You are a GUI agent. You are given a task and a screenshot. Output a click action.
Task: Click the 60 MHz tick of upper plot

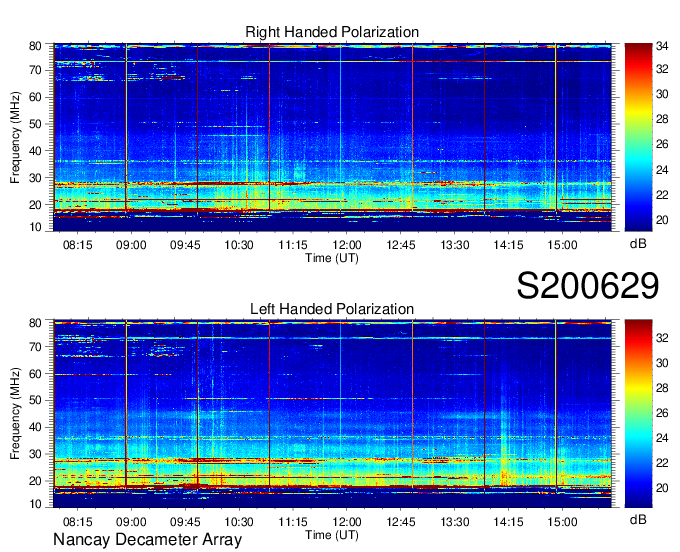click(x=35, y=97)
